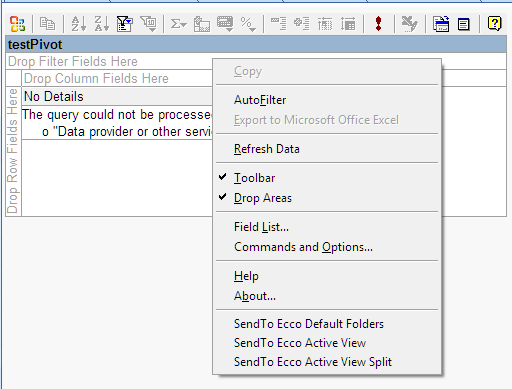Toggle the AutoFilter funnel toolbar icon
Screen dimensions: 512x389
click(x=125, y=24)
